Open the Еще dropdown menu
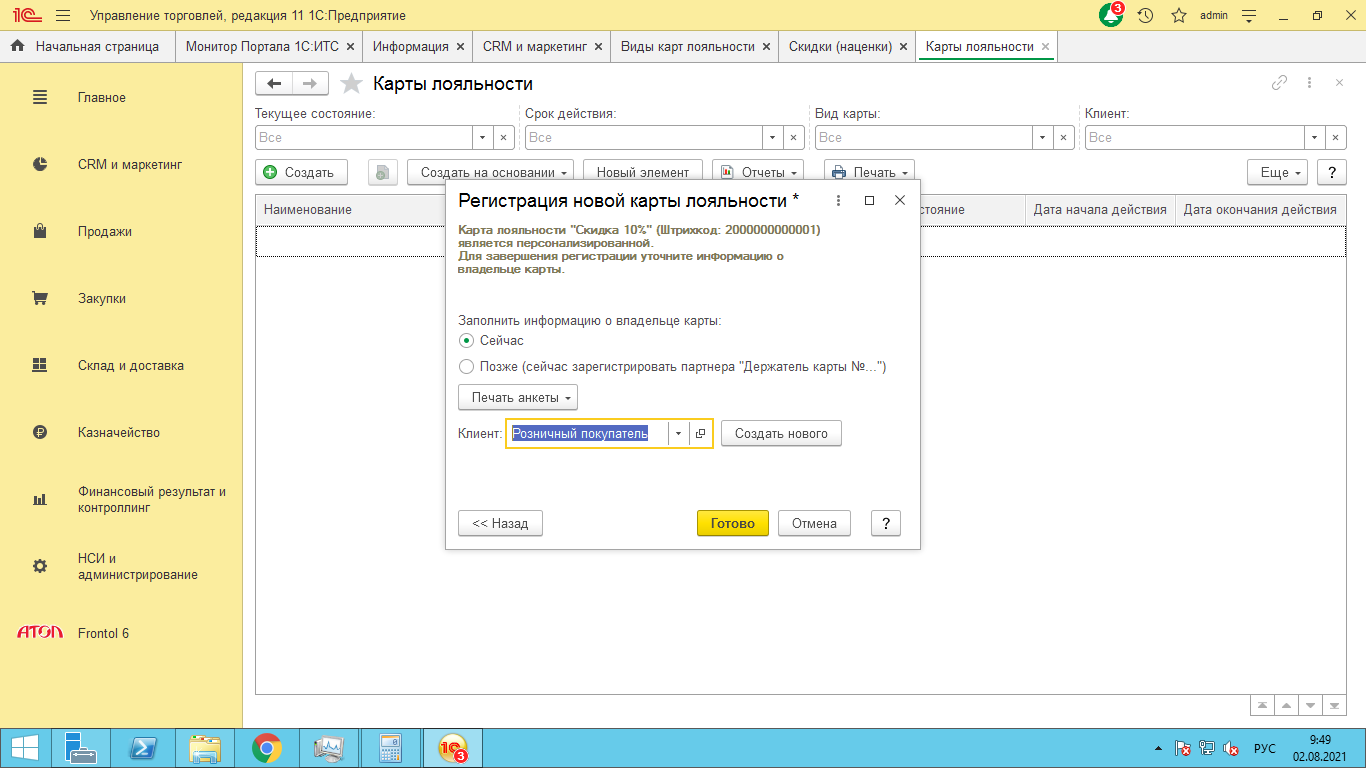 [1278, 172]
